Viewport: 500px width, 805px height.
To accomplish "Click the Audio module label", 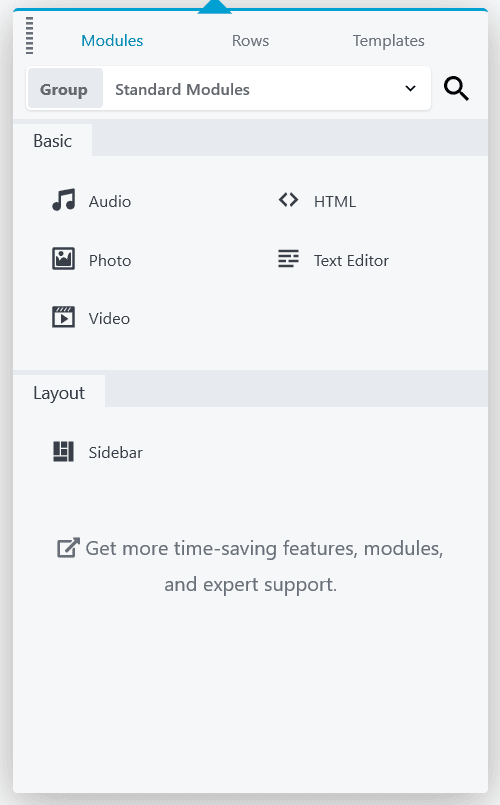I will point(110,201).
